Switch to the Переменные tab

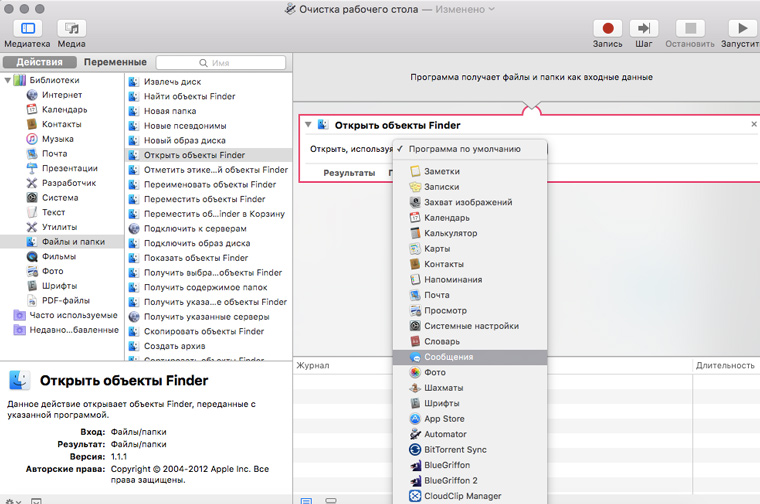tap(115, 62)
